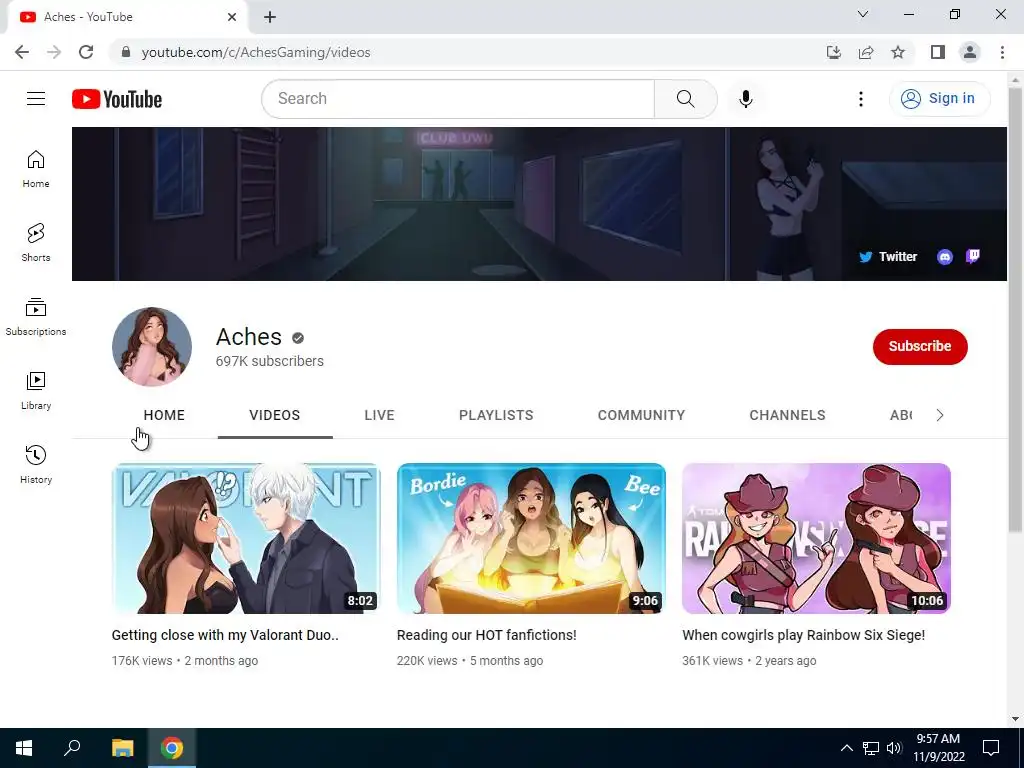Click '176K views' text
1024x768 pixels.
pyautogui.click(x=142, y=661)
